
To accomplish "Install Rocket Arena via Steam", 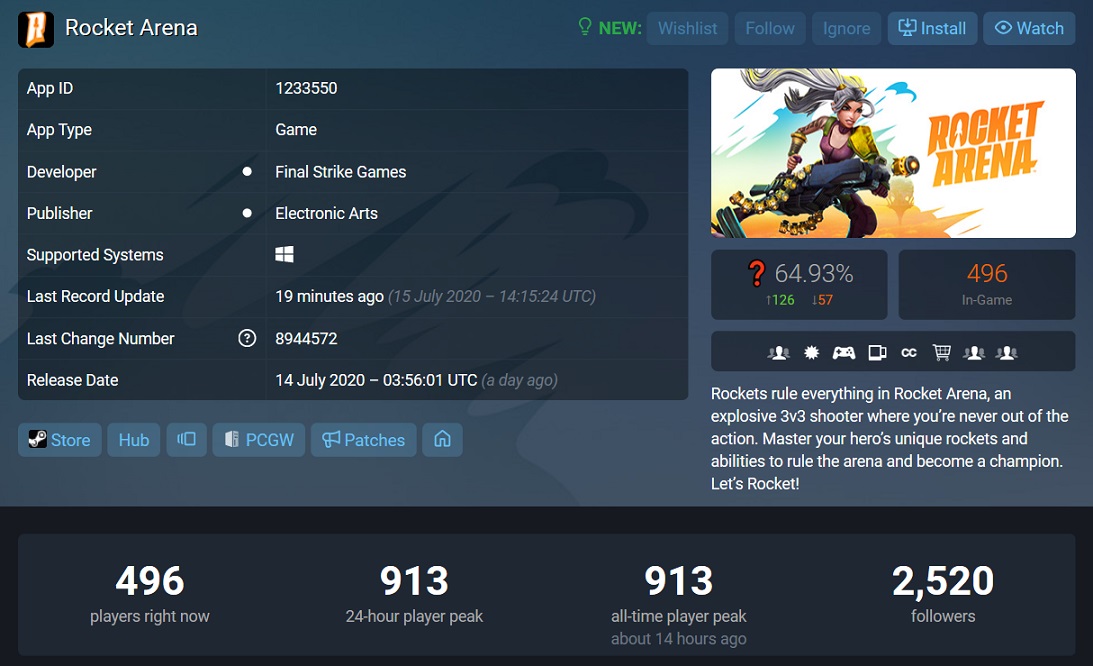I will pos(932,29).
